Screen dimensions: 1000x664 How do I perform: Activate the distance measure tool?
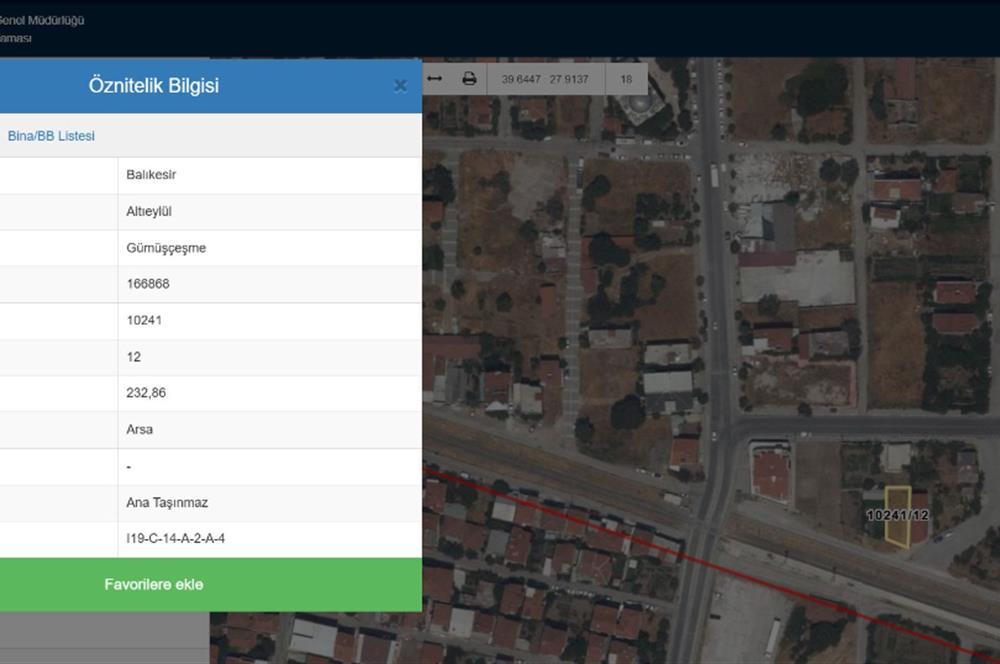click(434, 78)
